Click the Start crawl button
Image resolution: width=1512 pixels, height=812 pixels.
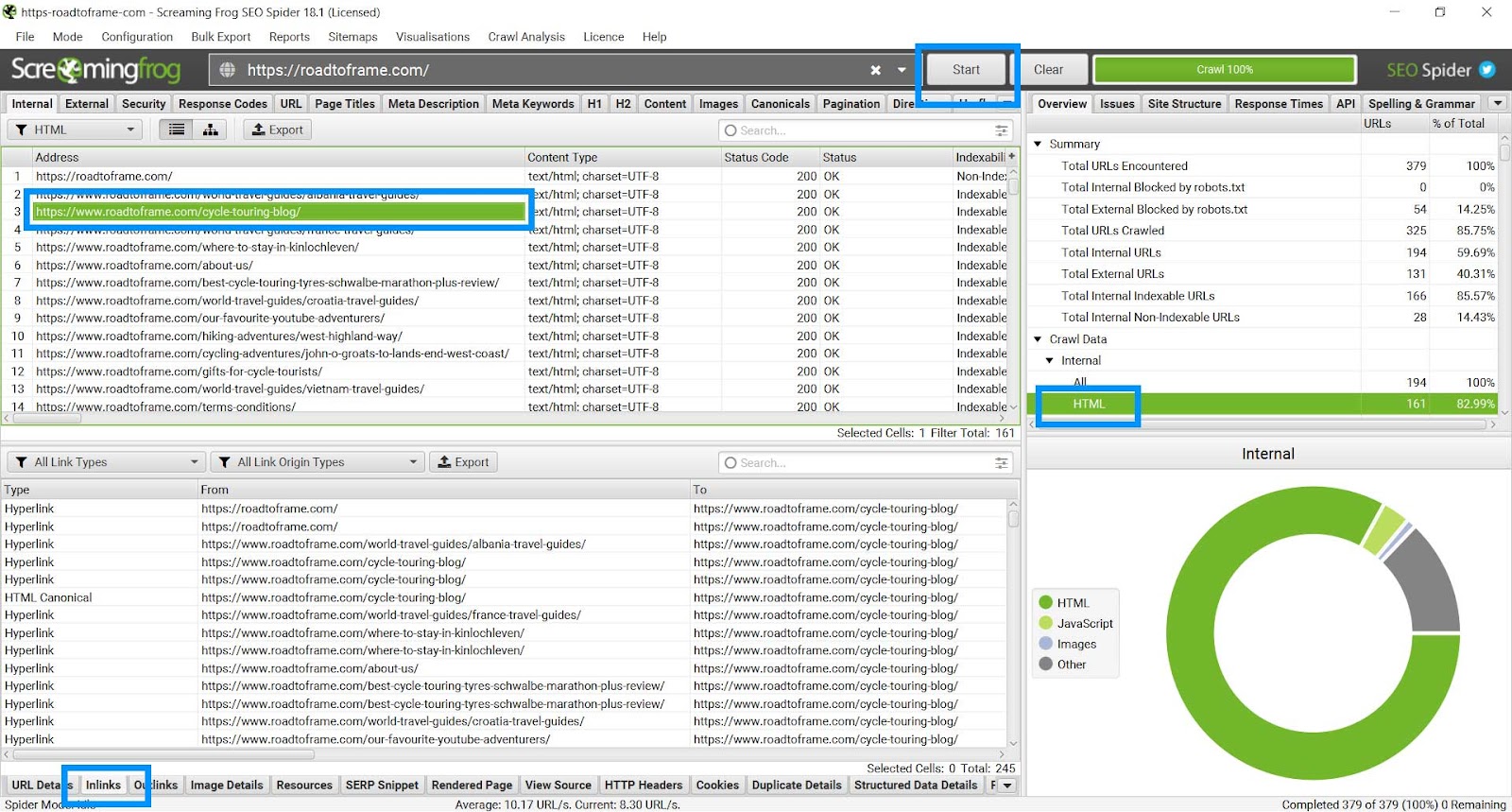pos(966,70)
